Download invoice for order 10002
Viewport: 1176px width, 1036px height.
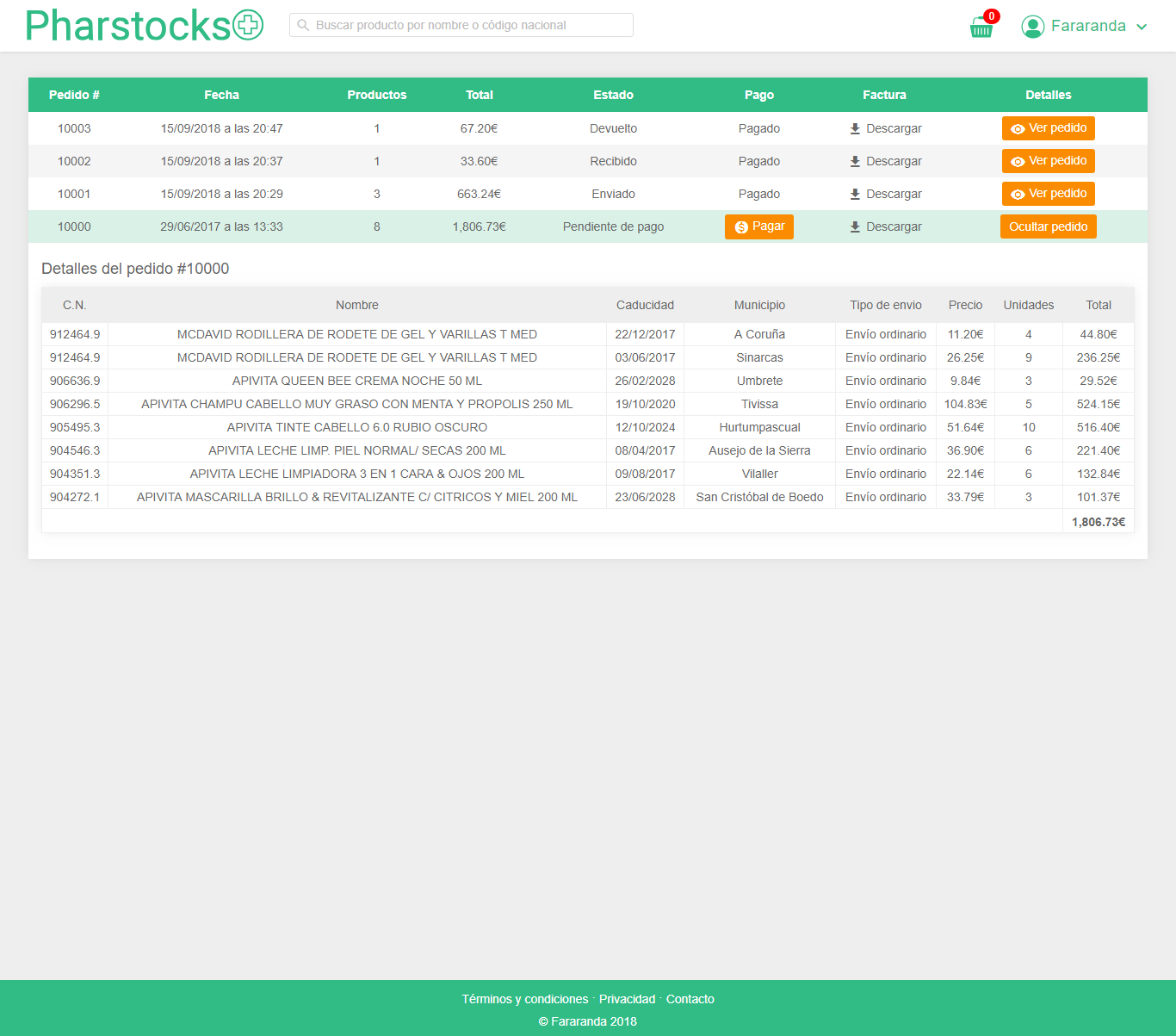pyautogui.click(x=885, y=161)
